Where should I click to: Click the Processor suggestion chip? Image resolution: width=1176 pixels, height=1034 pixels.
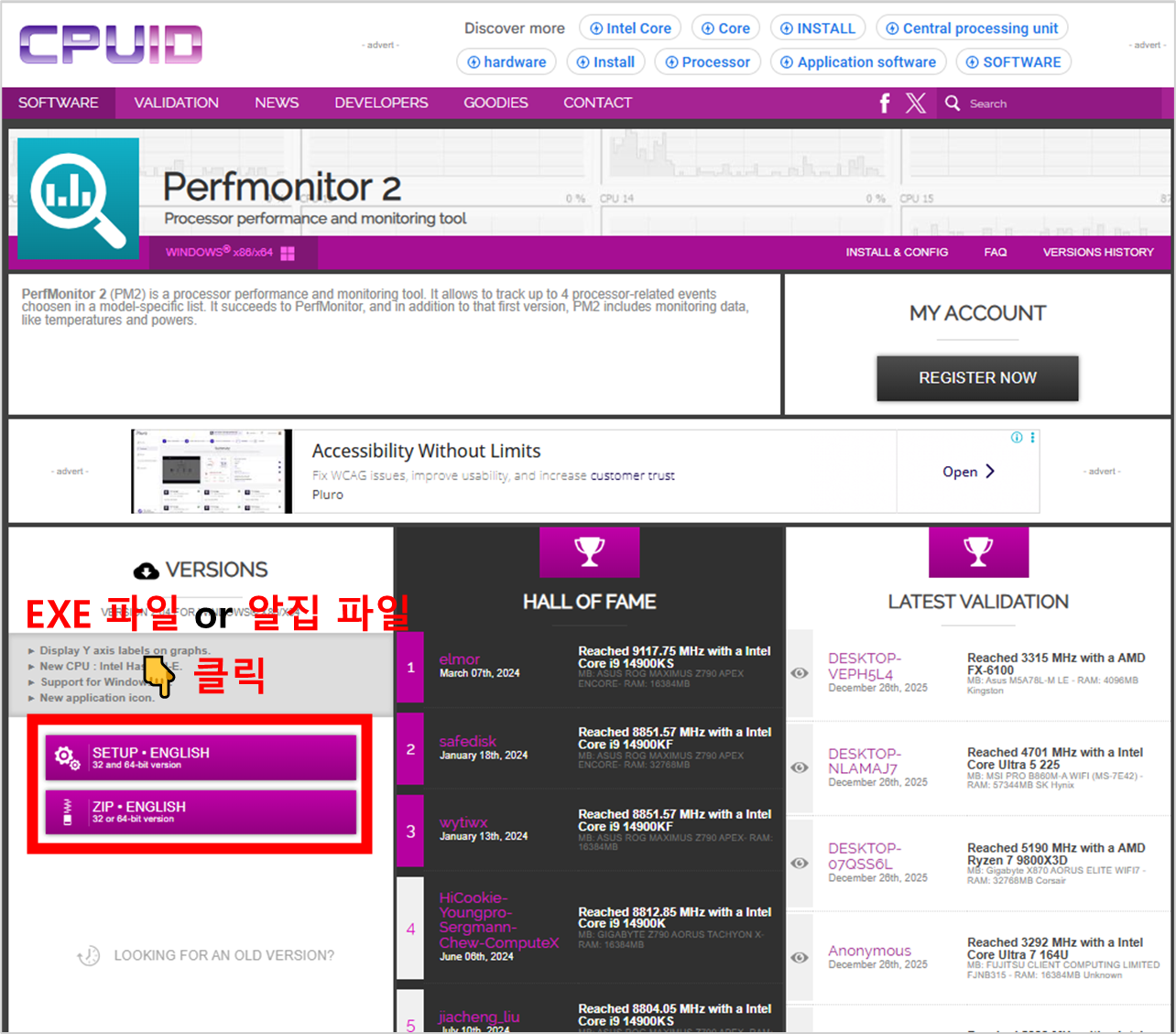(x=707, y=62)
